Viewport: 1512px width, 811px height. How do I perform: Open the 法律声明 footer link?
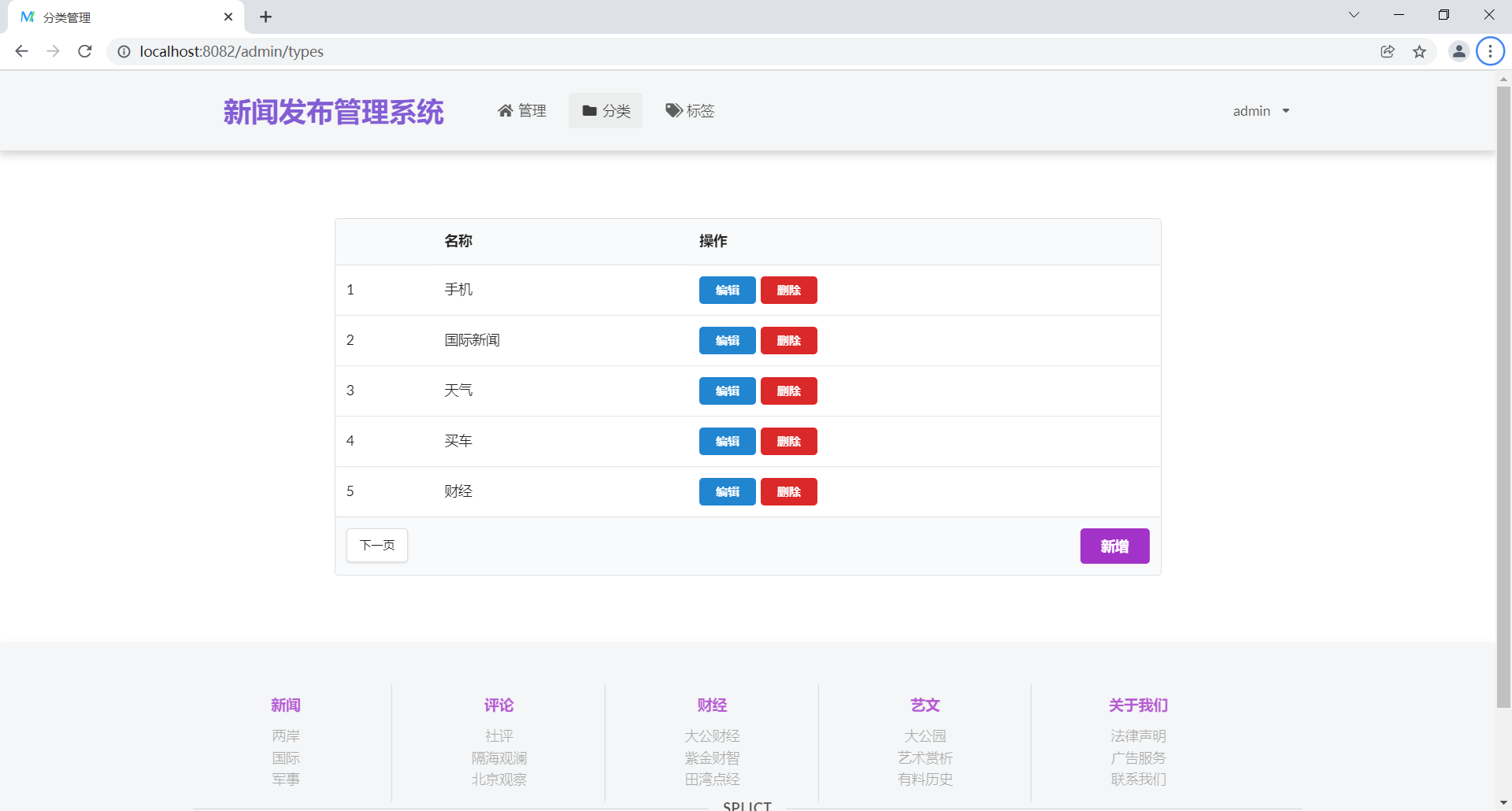[x=1138, y=735]
